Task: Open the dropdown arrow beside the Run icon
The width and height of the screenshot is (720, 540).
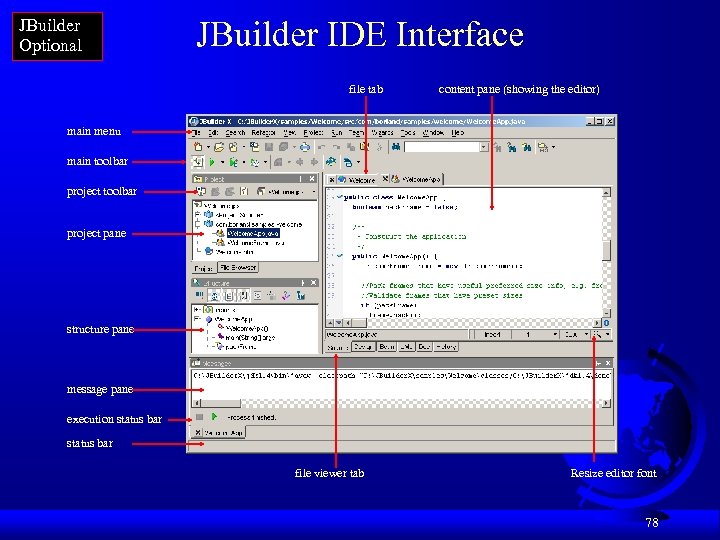Action: pyautogui.click(x=222, y=163)
